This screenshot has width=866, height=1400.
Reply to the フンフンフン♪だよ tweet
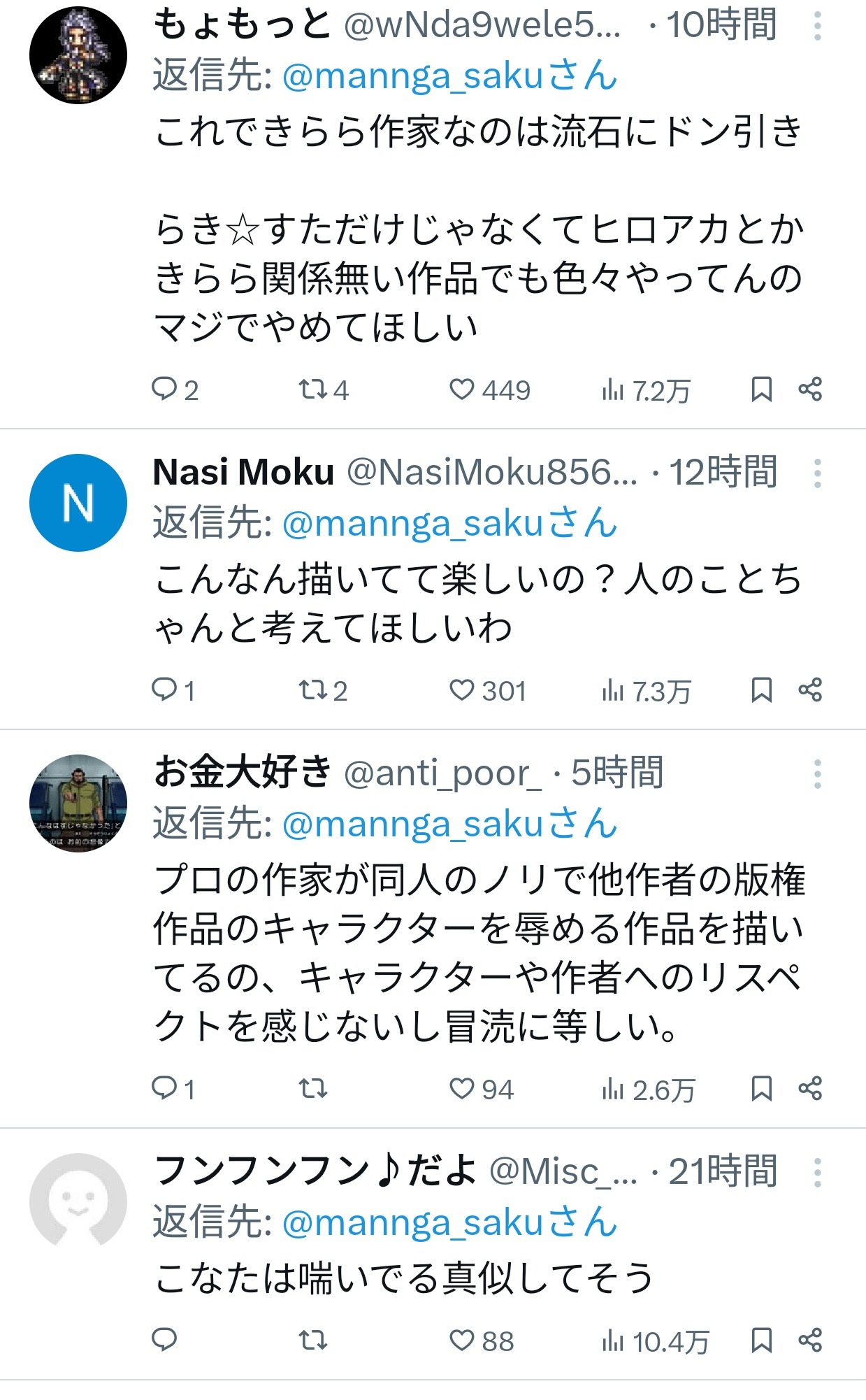point(164,1340)
